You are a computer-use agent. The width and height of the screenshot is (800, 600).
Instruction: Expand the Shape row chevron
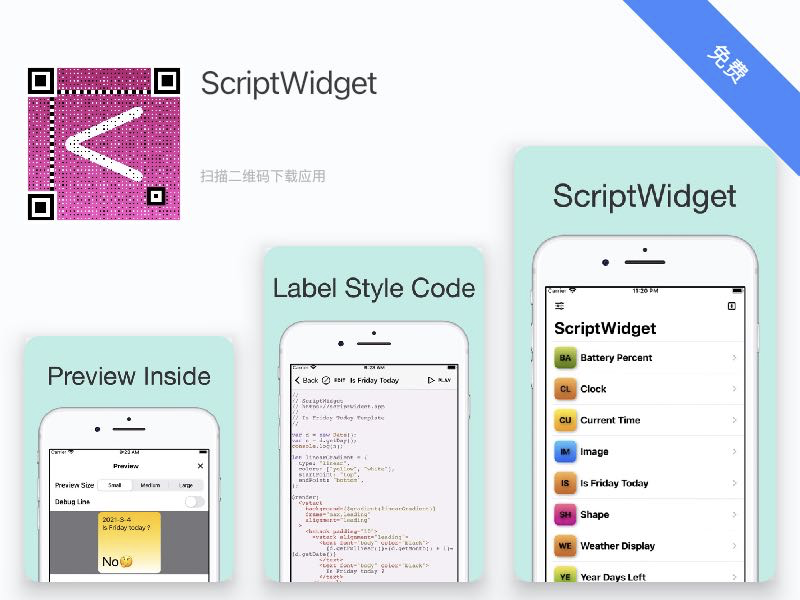pyautogui.click(x=734, y=514)
